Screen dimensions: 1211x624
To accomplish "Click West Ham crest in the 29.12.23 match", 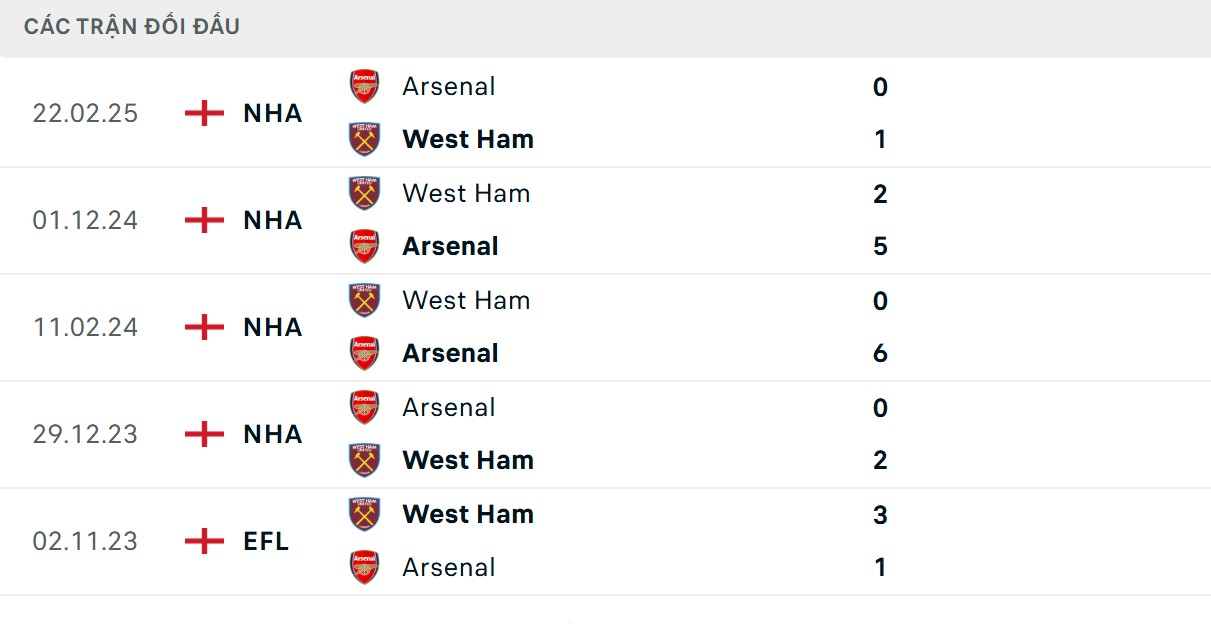I will pyautogui.click(x=364, y=460).
